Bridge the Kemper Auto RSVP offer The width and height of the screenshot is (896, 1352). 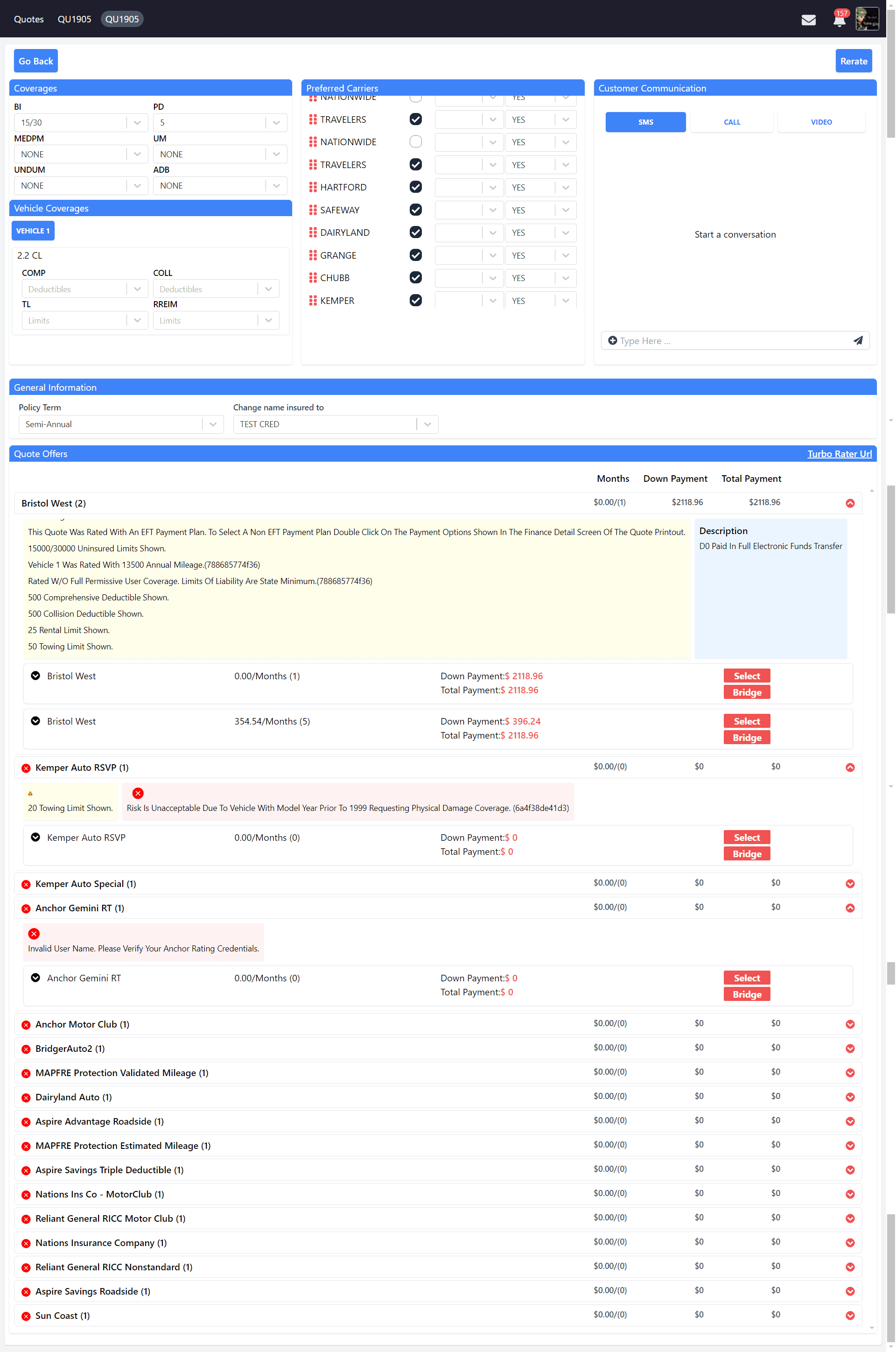point(746,853)
